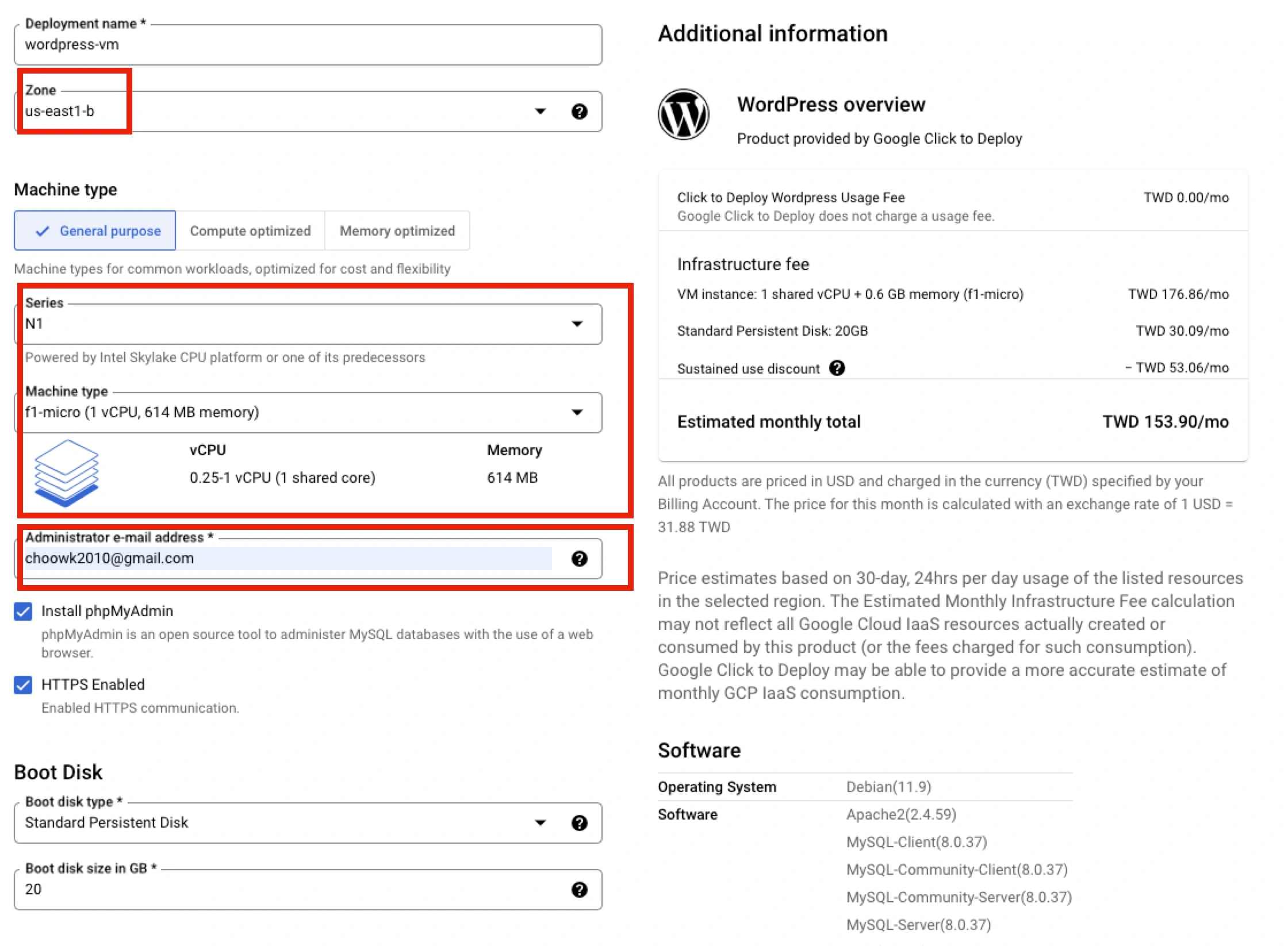Click the 0.25-1 vCPU (1 shared core) value

282,478
